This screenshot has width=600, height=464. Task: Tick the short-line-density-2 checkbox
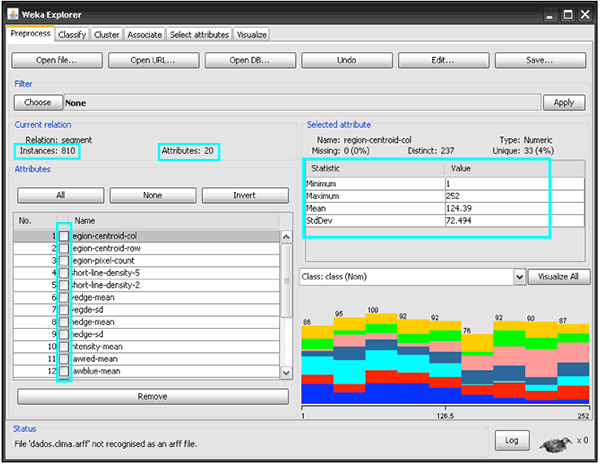click(64, 285)
